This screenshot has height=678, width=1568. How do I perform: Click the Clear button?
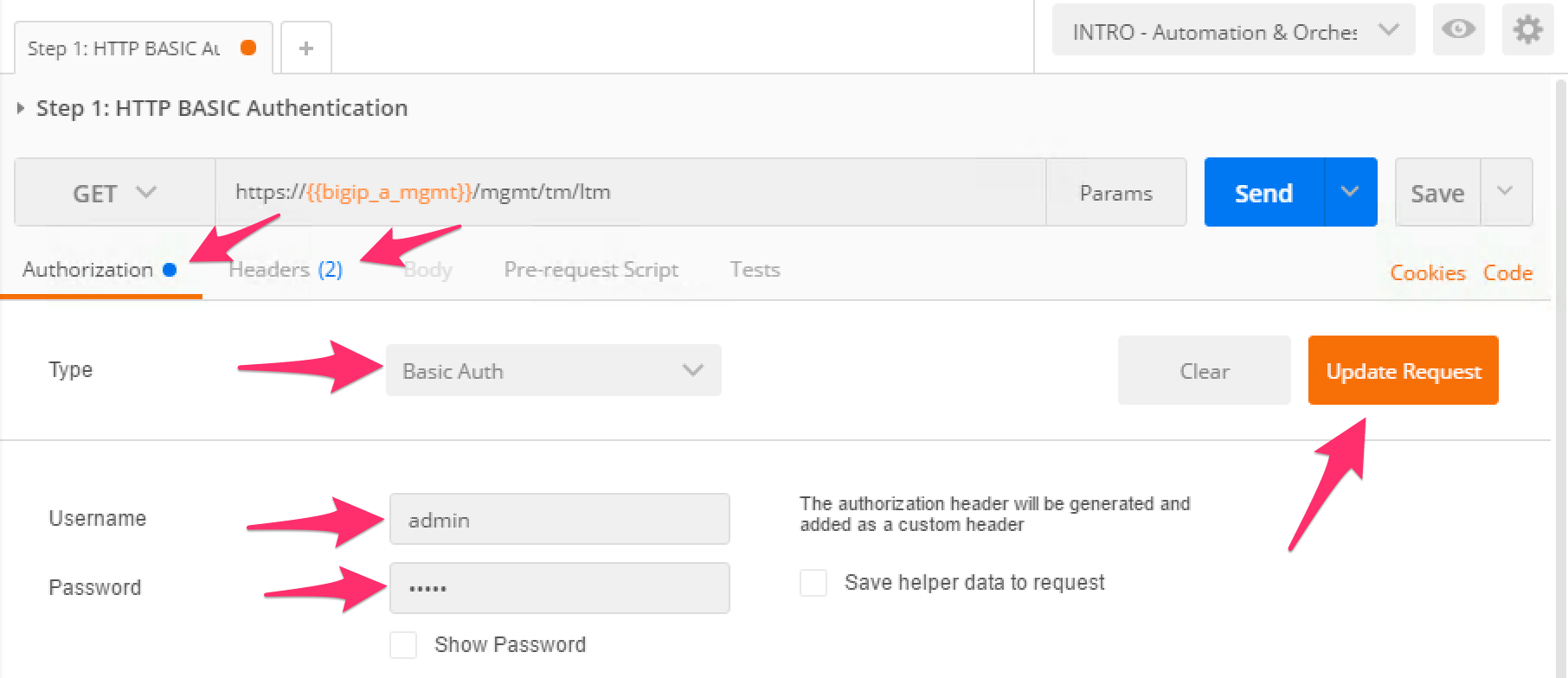pos(1204,371)
